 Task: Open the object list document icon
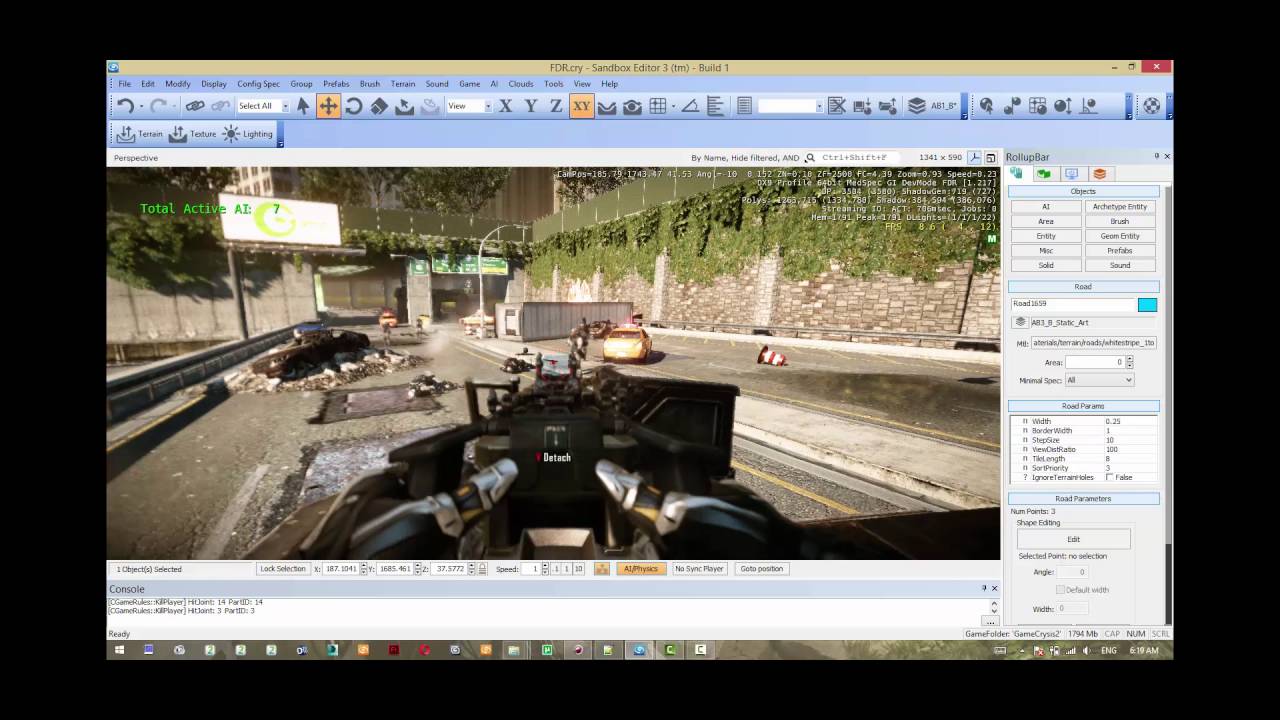pos(744,106)
